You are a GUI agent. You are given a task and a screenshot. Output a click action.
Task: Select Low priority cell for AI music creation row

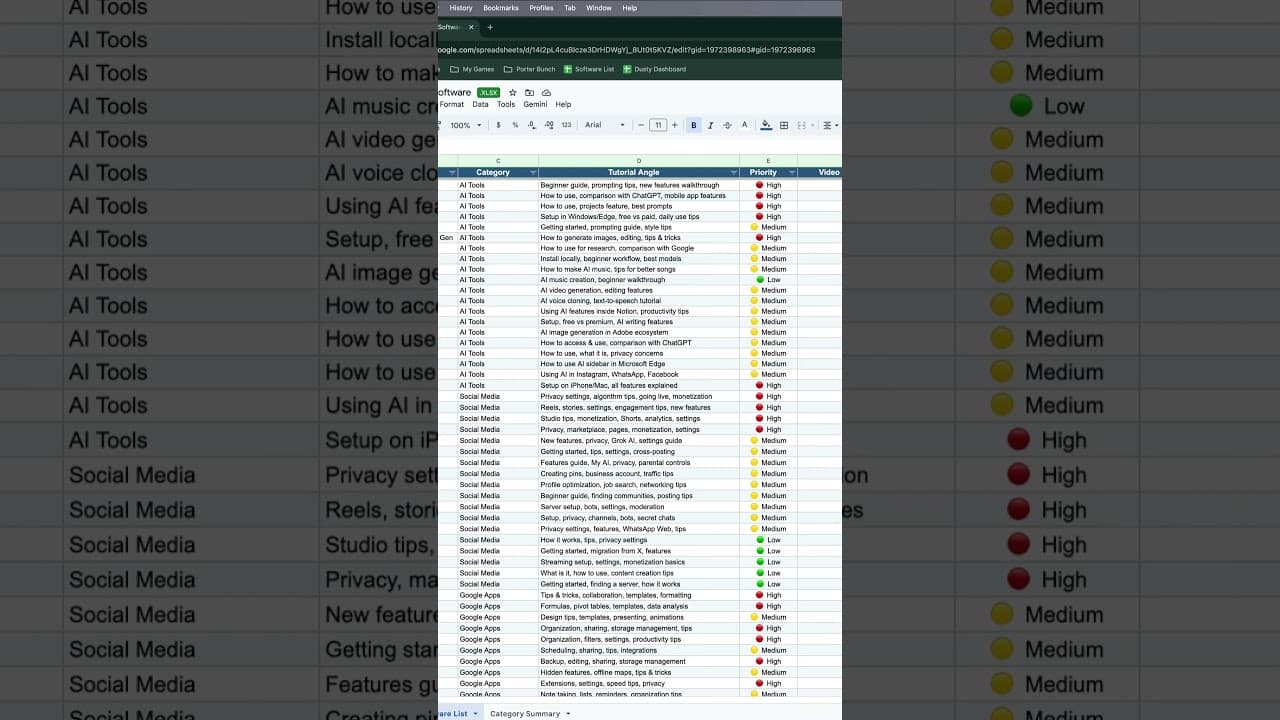pos(768,280)
